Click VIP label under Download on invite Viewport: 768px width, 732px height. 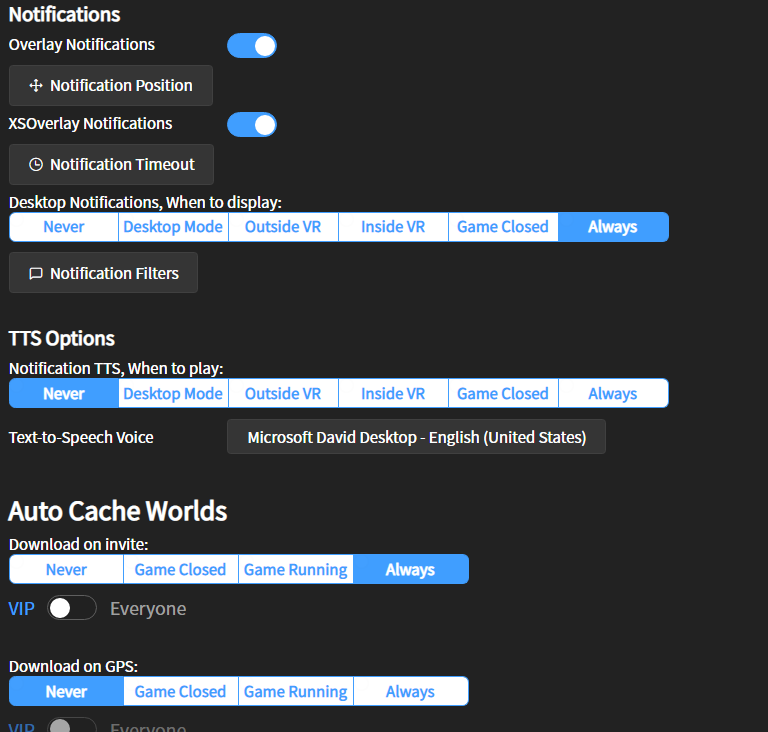click(x=22, y=609)
